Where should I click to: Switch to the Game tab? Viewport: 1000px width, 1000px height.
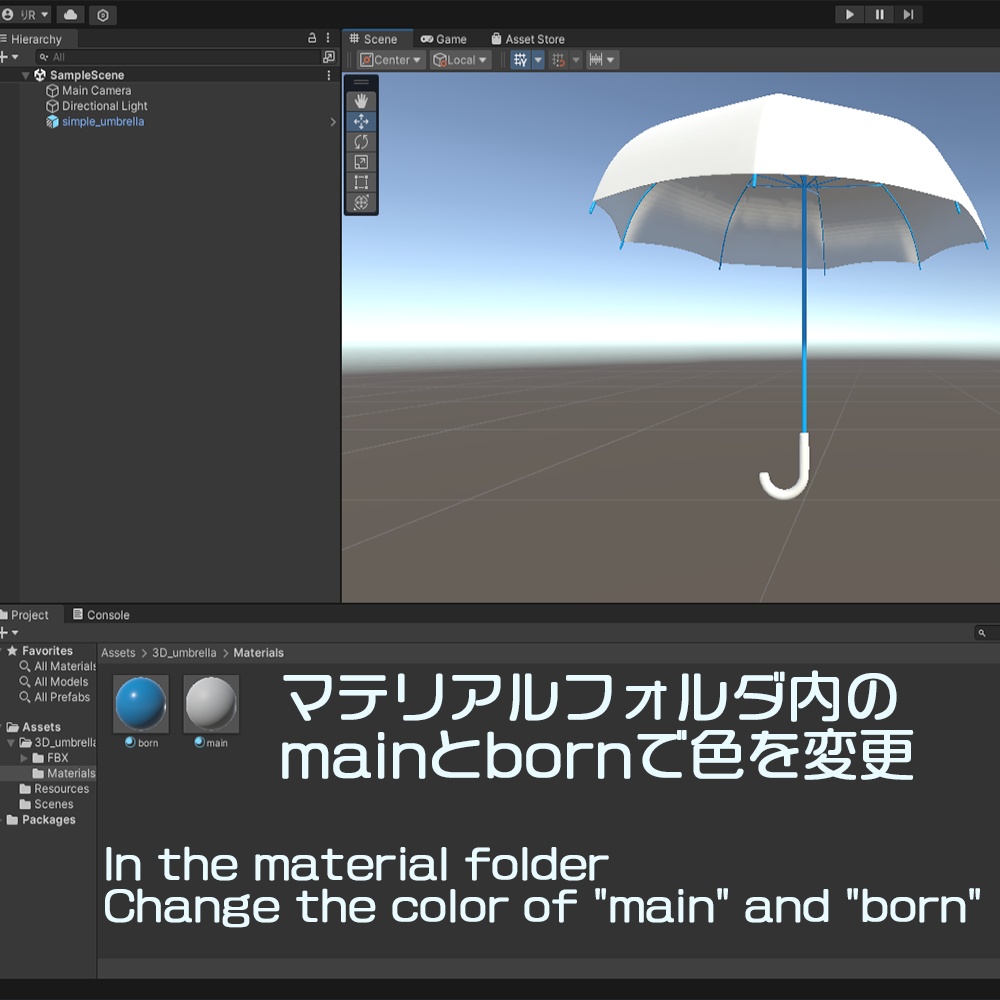pos(444,39)
